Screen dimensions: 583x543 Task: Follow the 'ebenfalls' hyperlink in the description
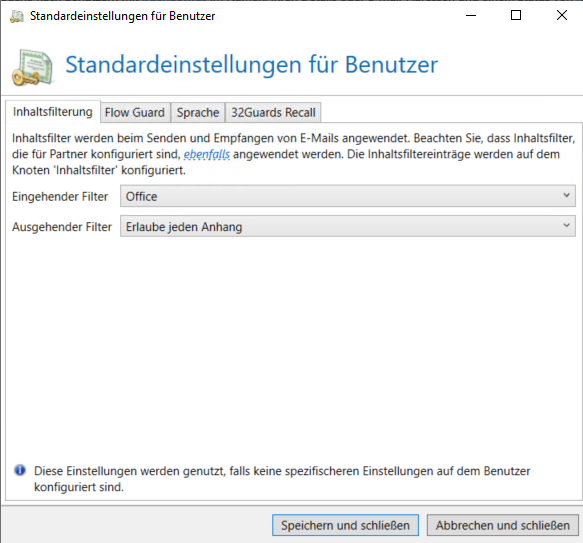207,154
